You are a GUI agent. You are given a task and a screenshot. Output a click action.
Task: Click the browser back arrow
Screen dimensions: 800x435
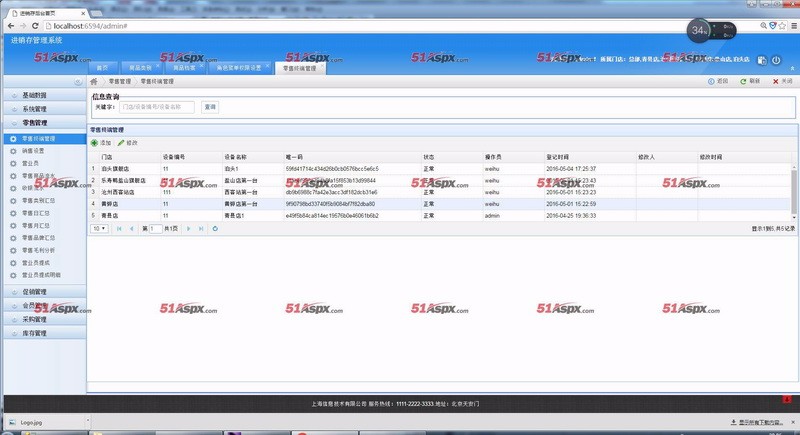pos(11,25)
